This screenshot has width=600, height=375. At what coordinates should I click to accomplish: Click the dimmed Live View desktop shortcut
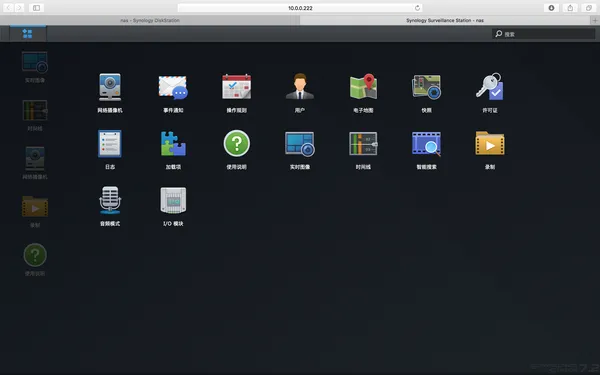[35, 62]
